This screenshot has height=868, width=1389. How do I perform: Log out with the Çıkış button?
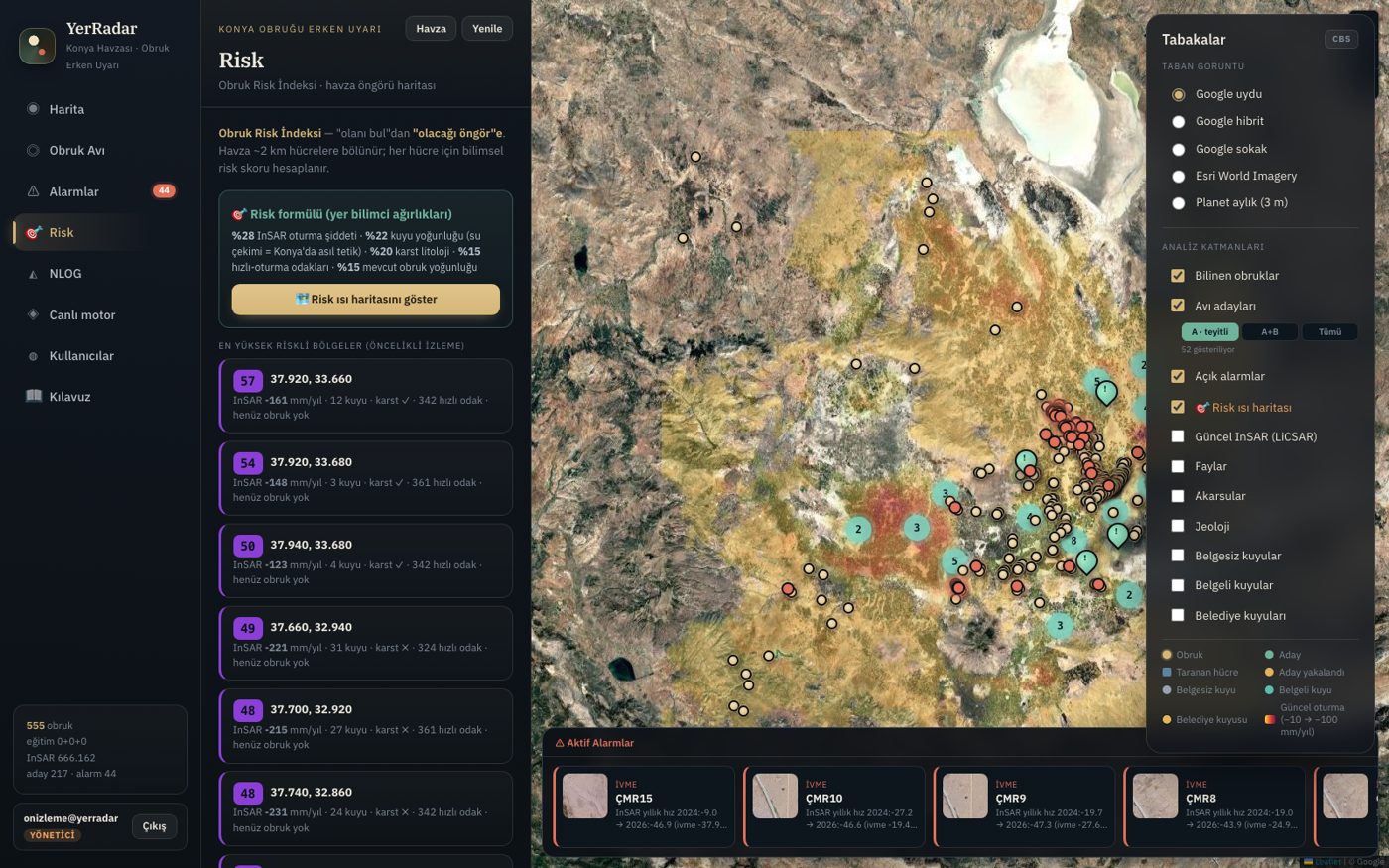point(154,826)
